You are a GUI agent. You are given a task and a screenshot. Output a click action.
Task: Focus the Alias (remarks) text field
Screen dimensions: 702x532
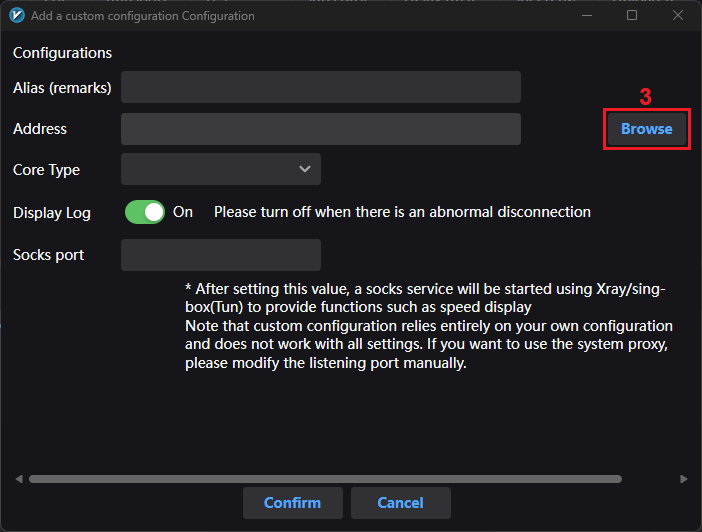(x=320, y=87)
